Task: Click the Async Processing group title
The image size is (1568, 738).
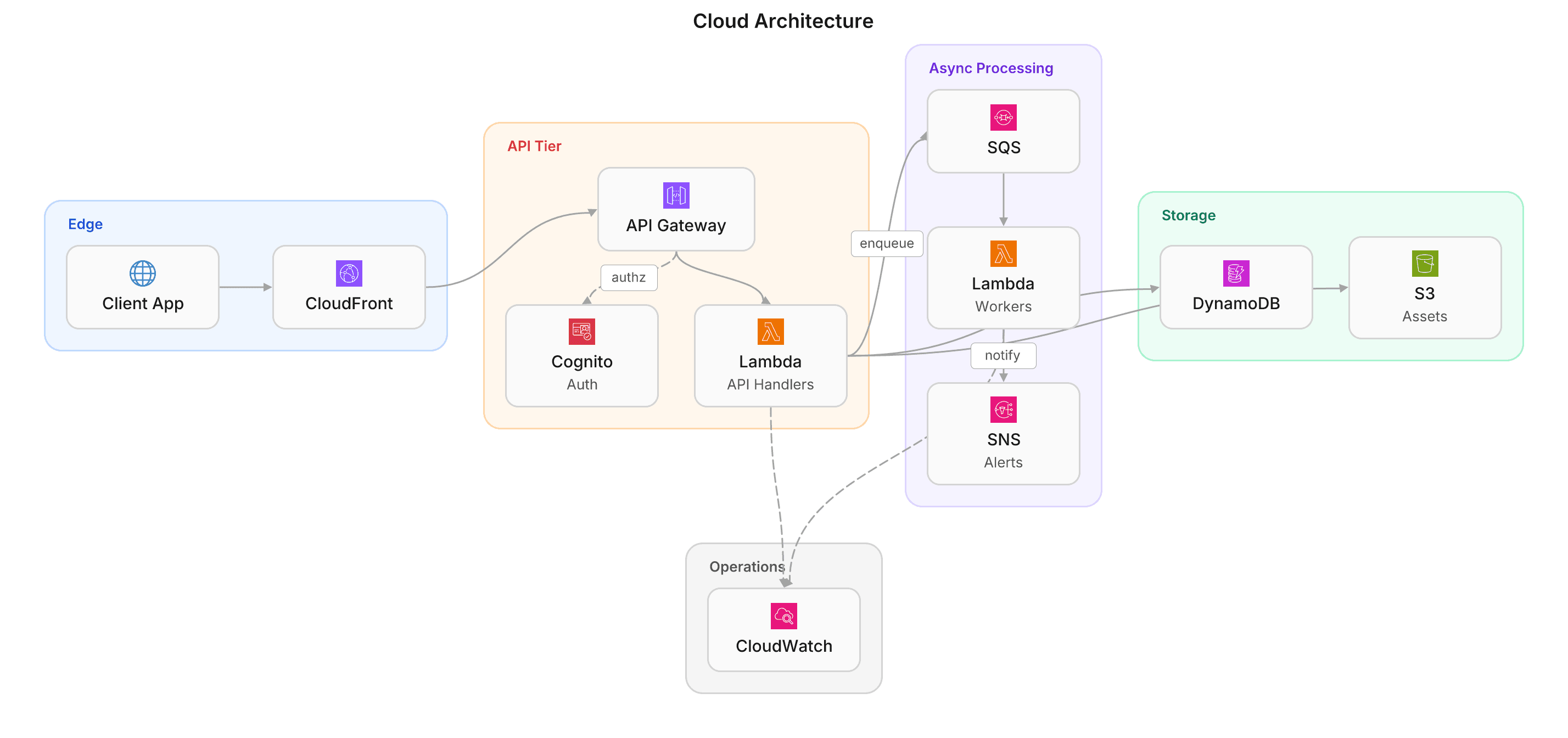Action: click(x=990, y=68)
